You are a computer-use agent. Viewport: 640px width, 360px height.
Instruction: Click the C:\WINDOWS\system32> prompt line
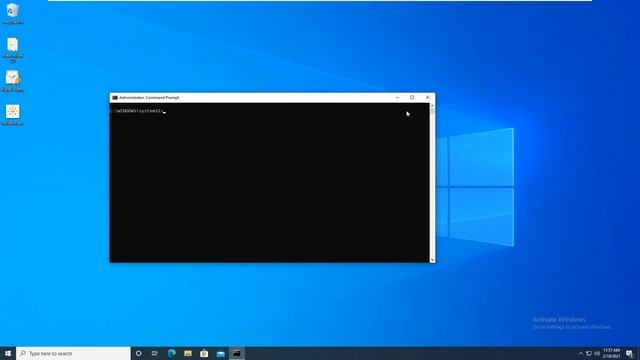137,111
